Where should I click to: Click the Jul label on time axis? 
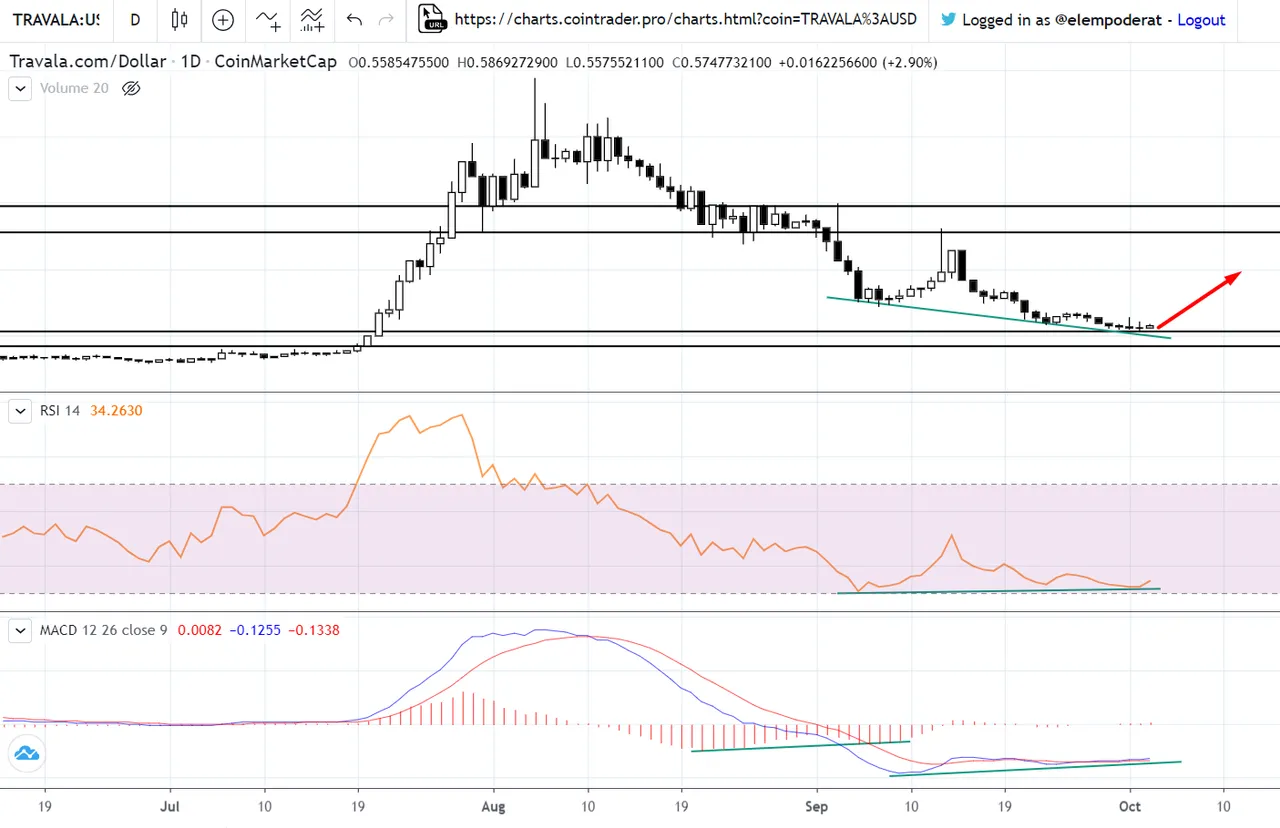(x=170, y=805)
